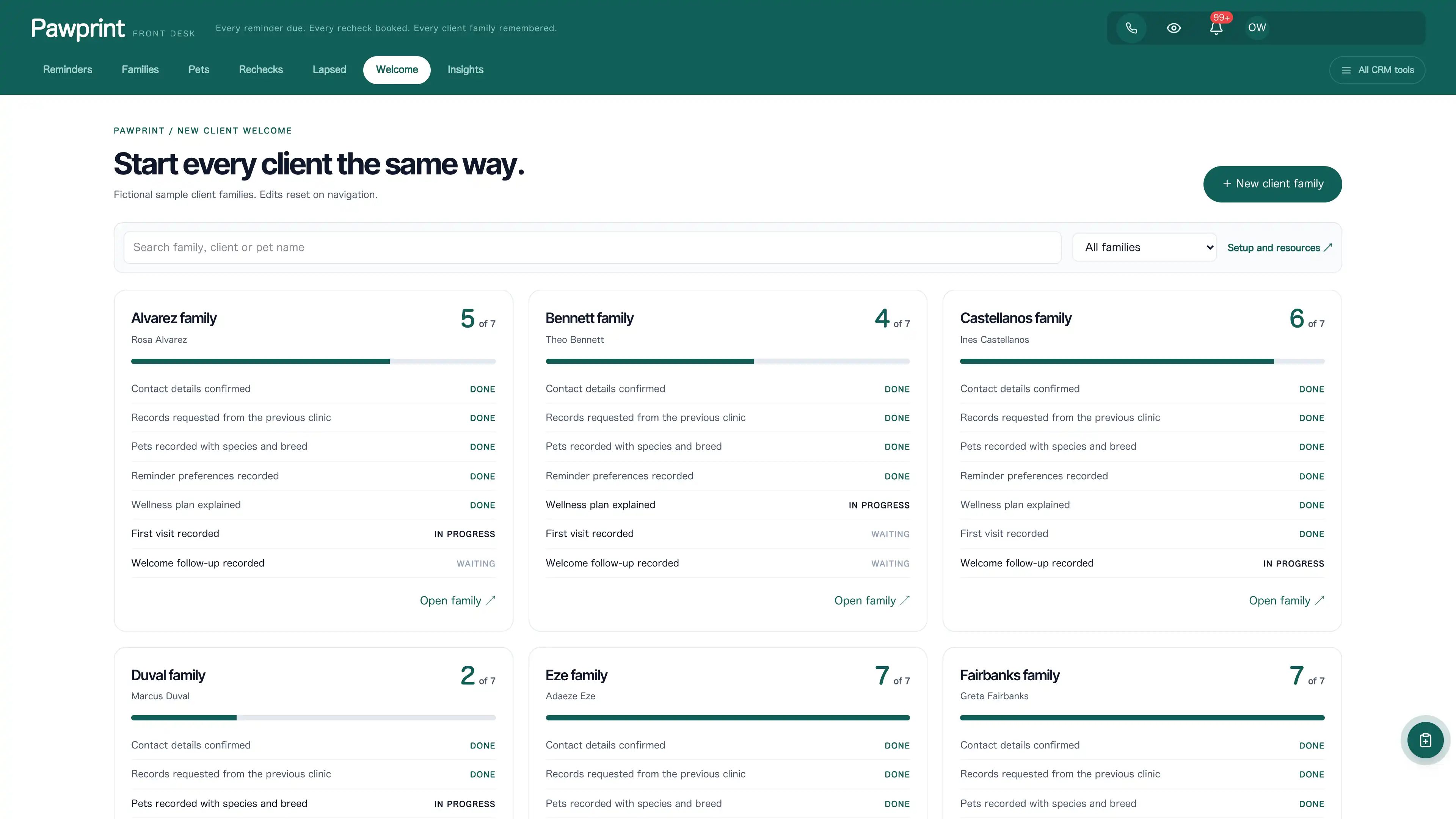This screenshot has height=819, width=1456.
Task: Click the plus icon on New client family
Action: (1227, 184)
